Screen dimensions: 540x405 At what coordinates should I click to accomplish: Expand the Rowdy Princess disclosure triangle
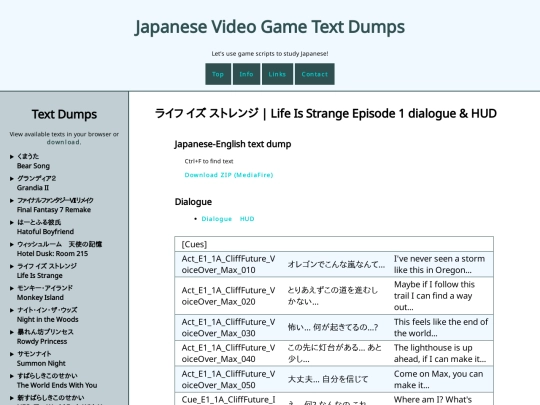(x=12, y=332)
